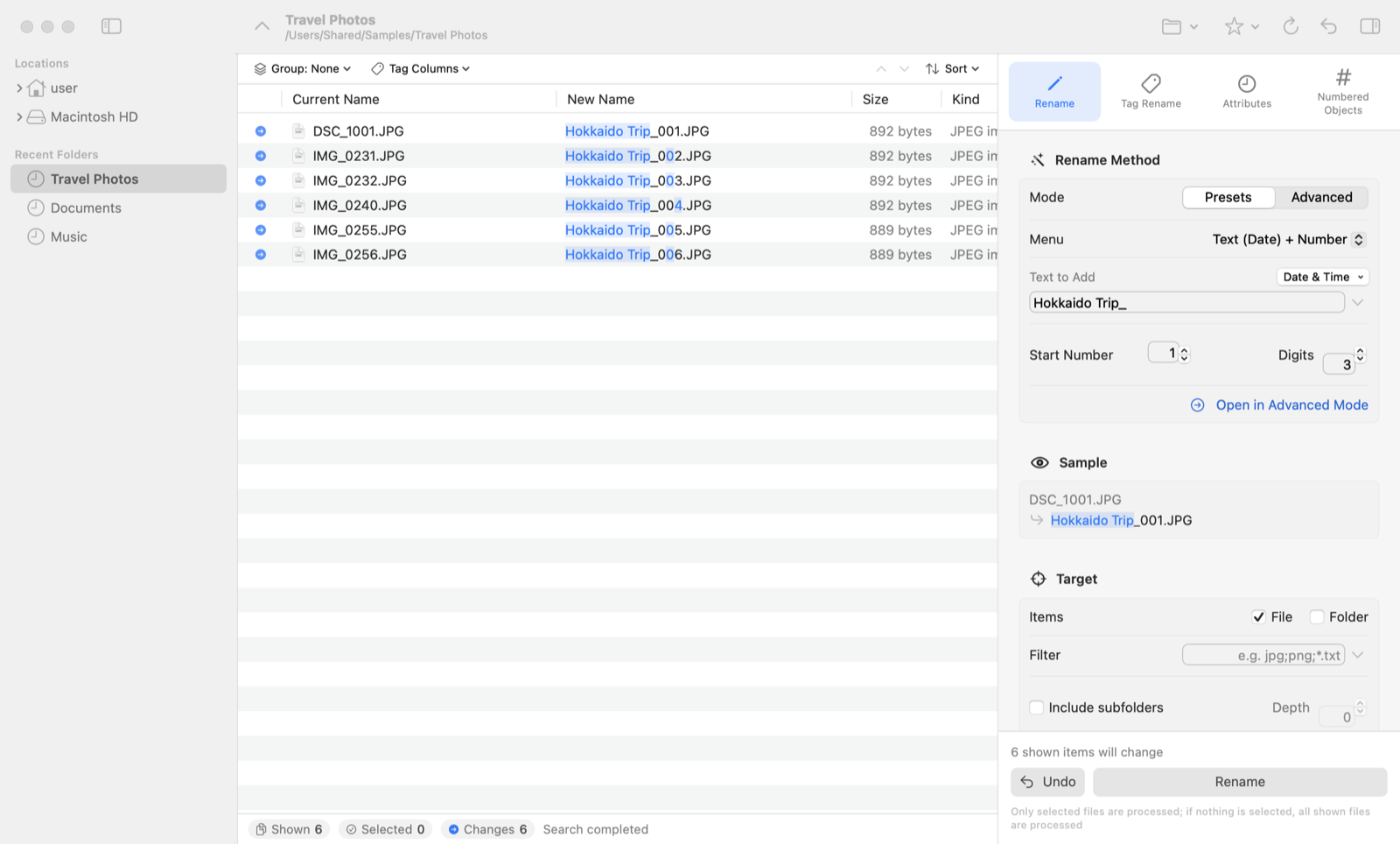Viewport: 1400px width, 844px height.
Task: Click the Target crosshair icon
Action: click(1038, 579)
